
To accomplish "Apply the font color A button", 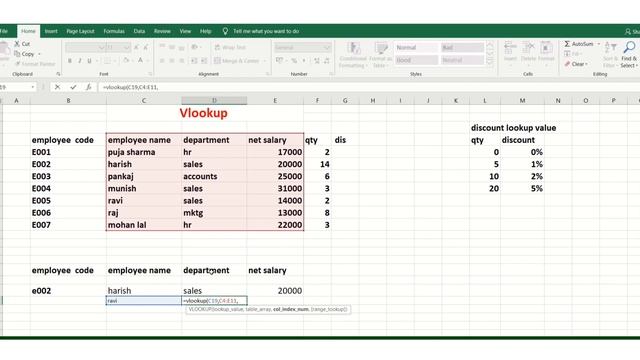I will click(x=140, y=61).
